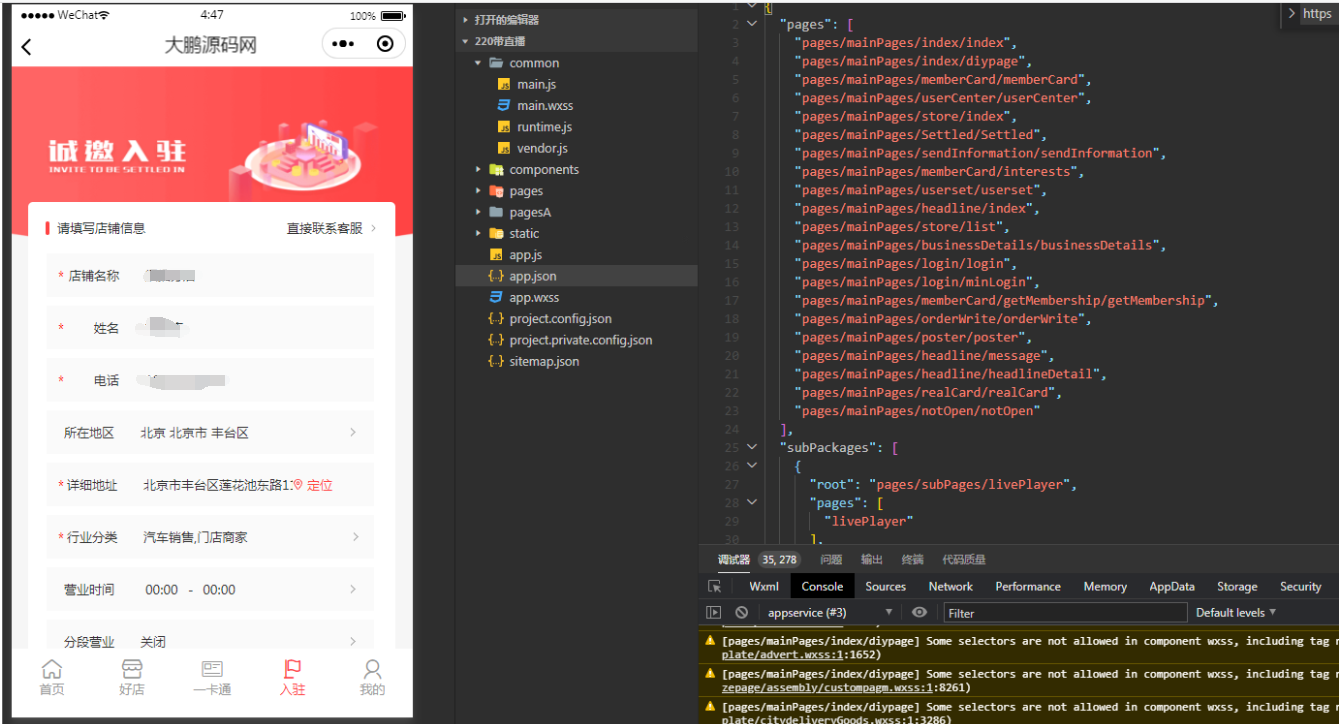
Task: Tap the back arrow in mini program header
Action: [x=27, y=46]
